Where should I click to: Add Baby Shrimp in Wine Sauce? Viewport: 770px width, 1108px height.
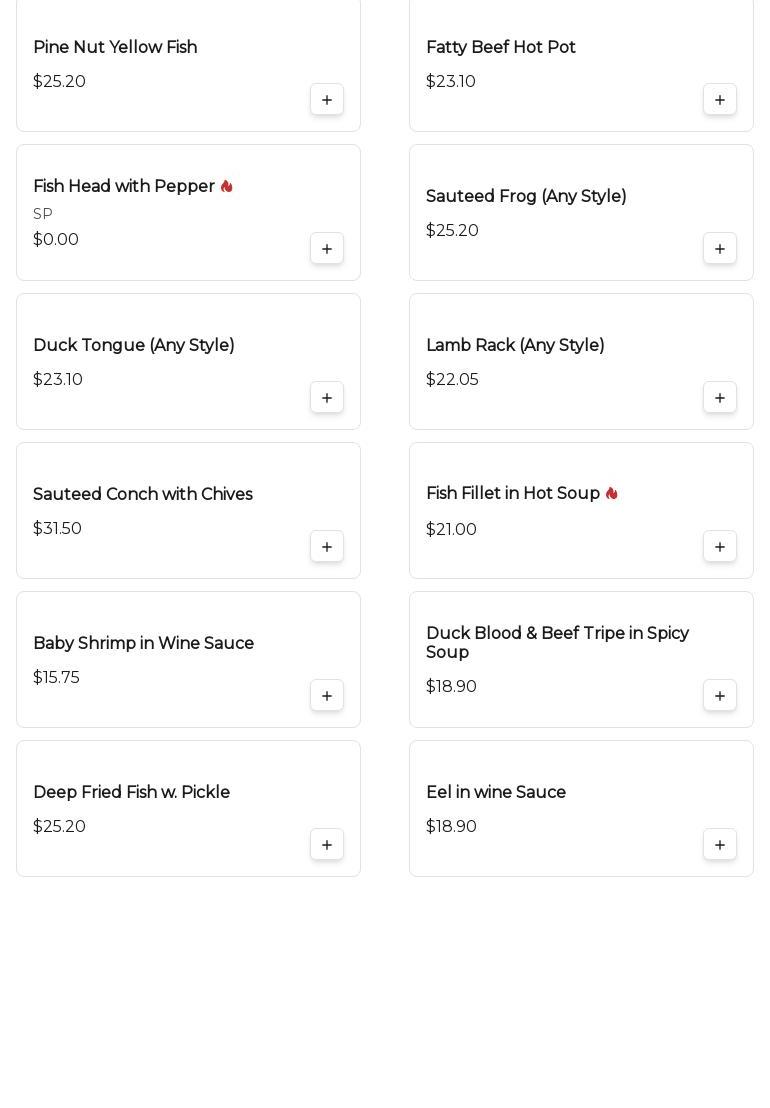(x=327, y=696)
